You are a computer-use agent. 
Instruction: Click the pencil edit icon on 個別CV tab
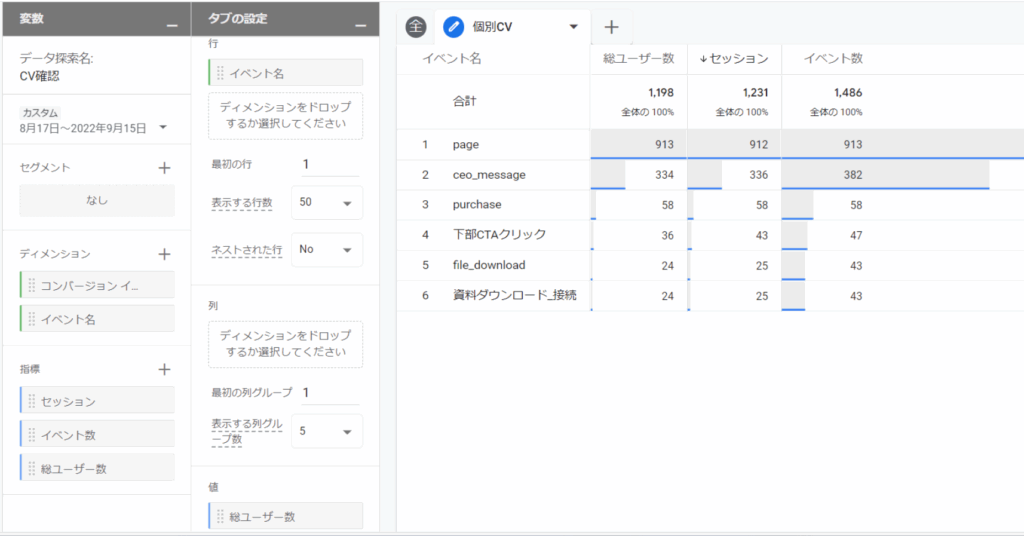pos(453,27)
